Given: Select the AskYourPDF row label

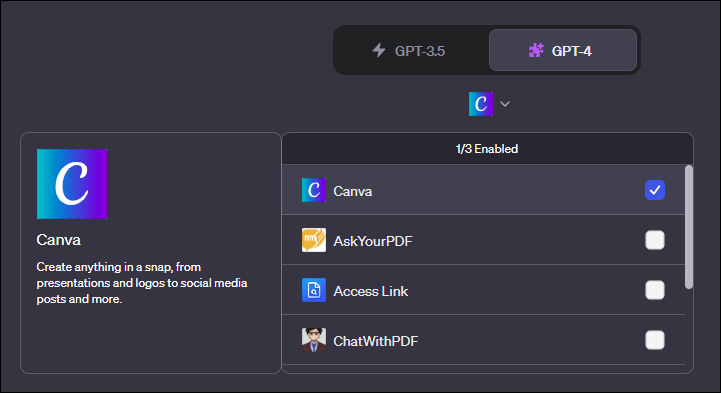Looking at the screenshot, I should coord(373,241).
